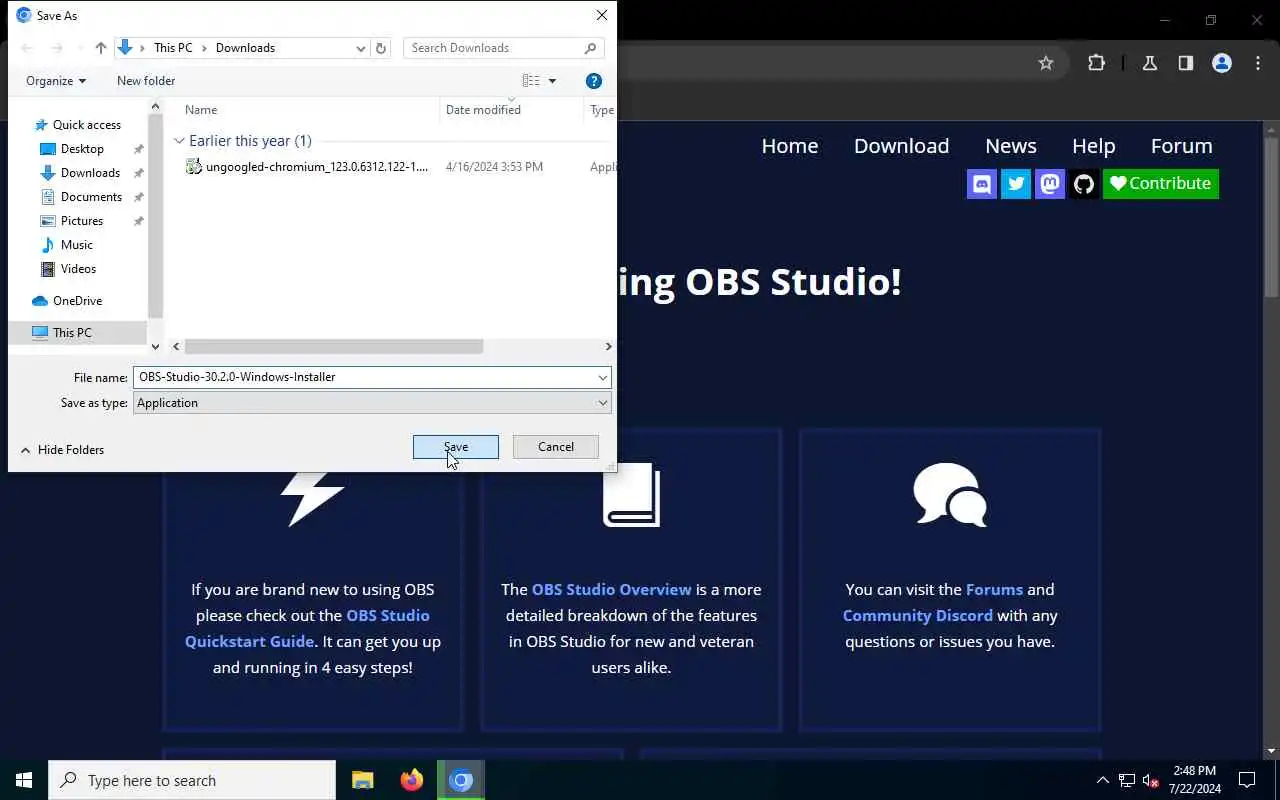The image size is (1280, 800).
Task: Click the Cancel button in dialog
Action: (x=556, y=447)
